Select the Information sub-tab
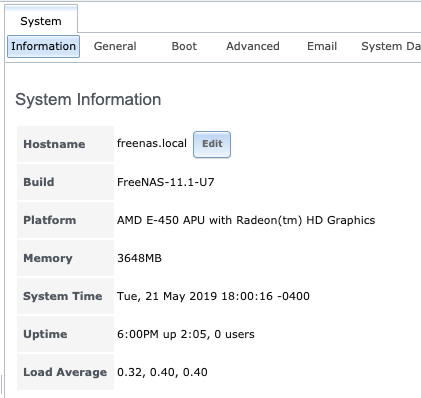Screen dimensions: 421x398 [x=43, y=46]
